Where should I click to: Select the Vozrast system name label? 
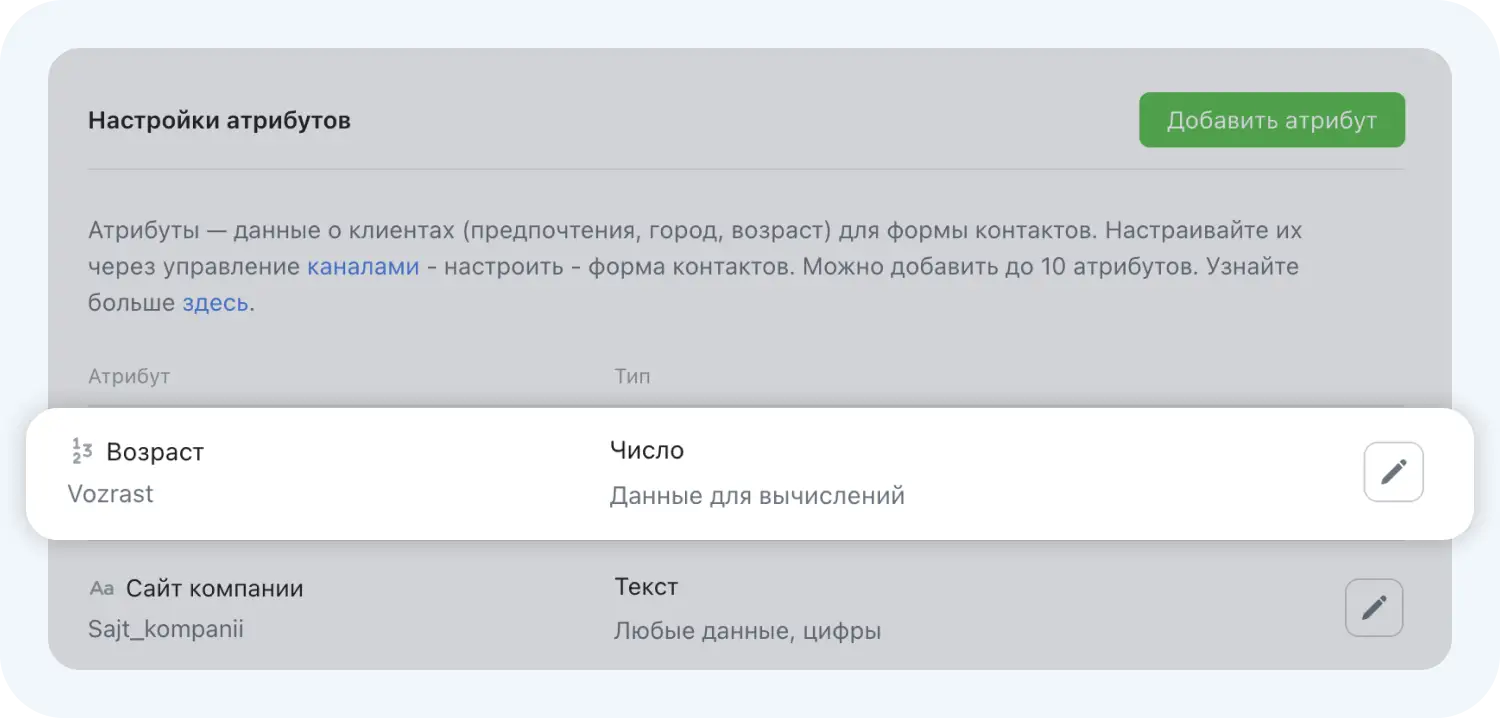(110, 494)
